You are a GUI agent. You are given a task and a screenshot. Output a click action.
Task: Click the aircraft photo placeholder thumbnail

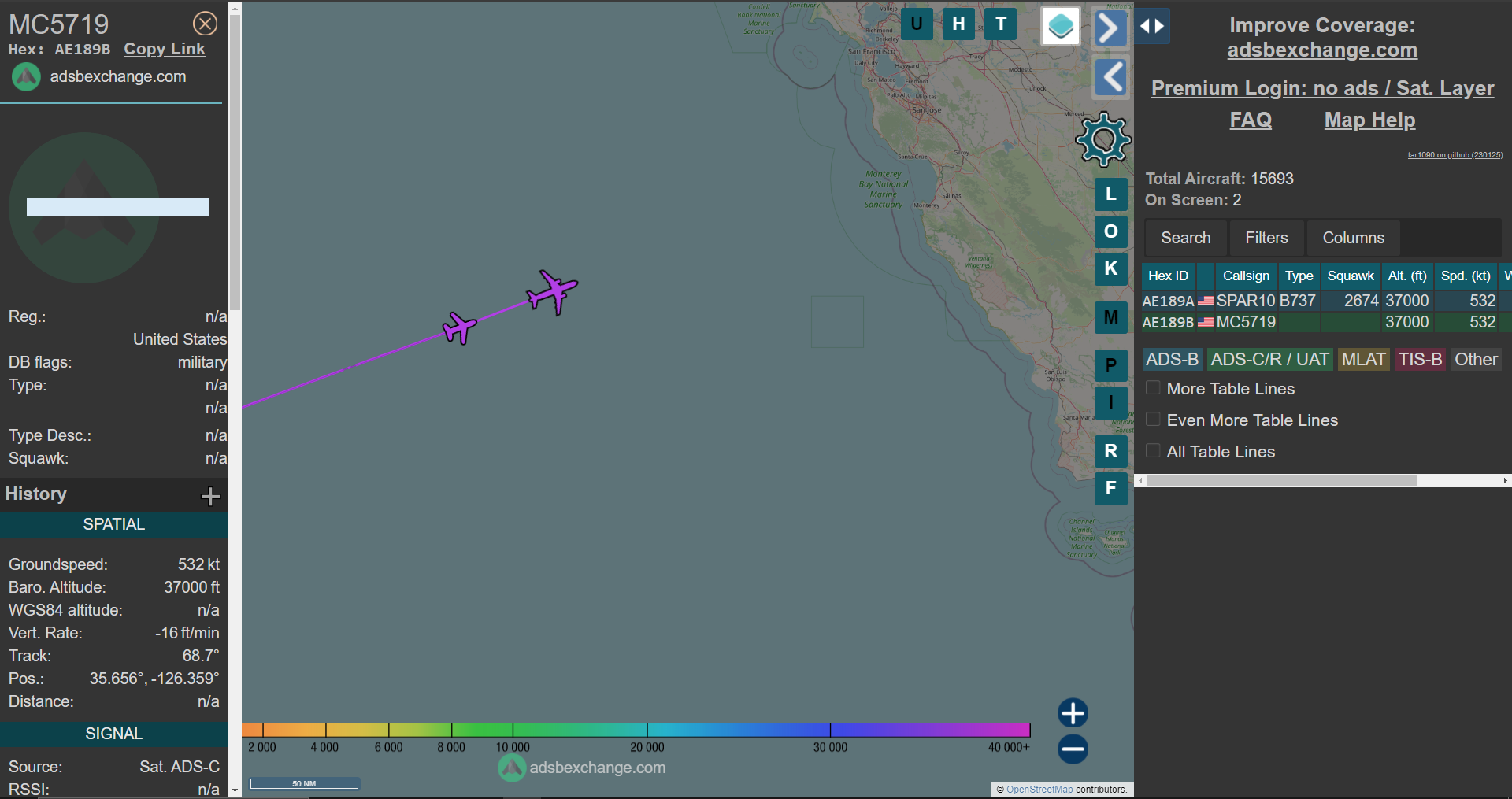84,208
